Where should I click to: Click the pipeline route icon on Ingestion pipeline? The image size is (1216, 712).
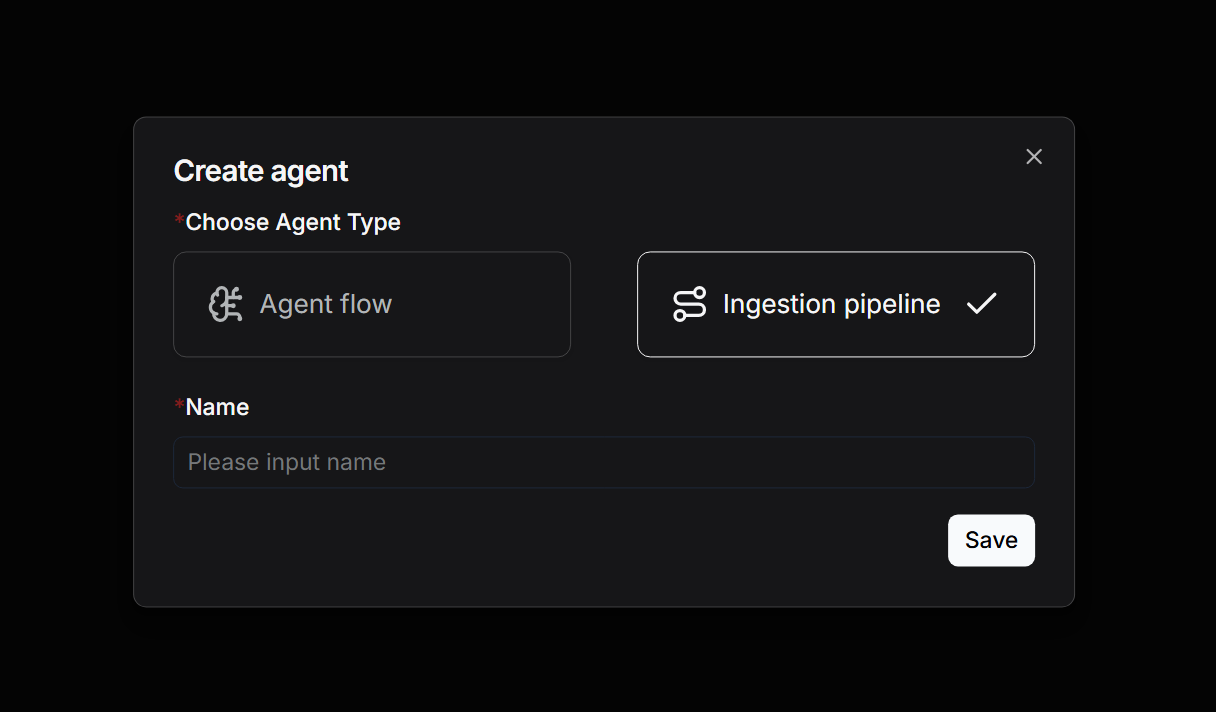coord(689,304)
